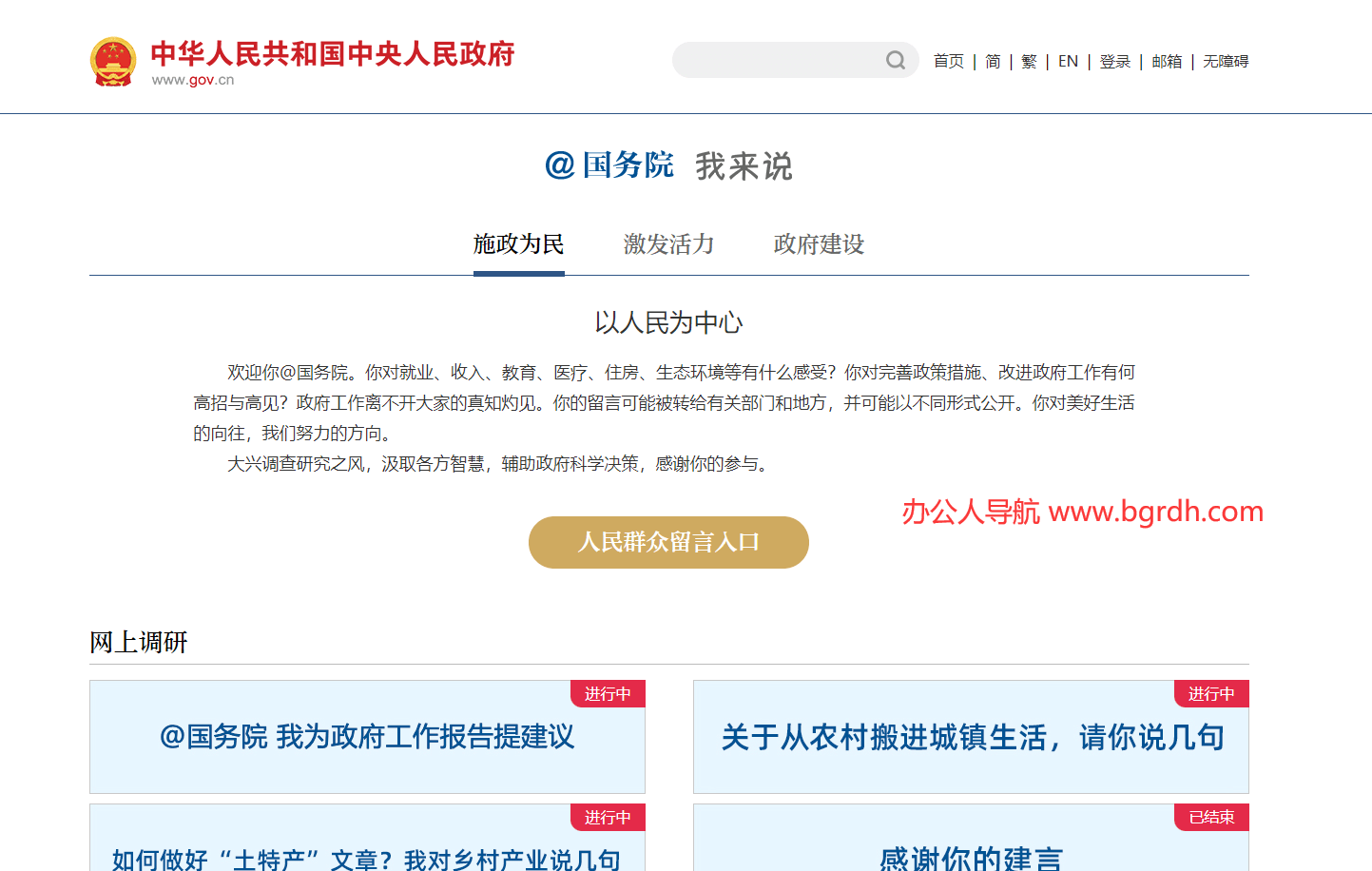Open the 登录 login link
The width and height of the screenshot is (1372, 871).
pyautogui.click(x=1114, y=62)
